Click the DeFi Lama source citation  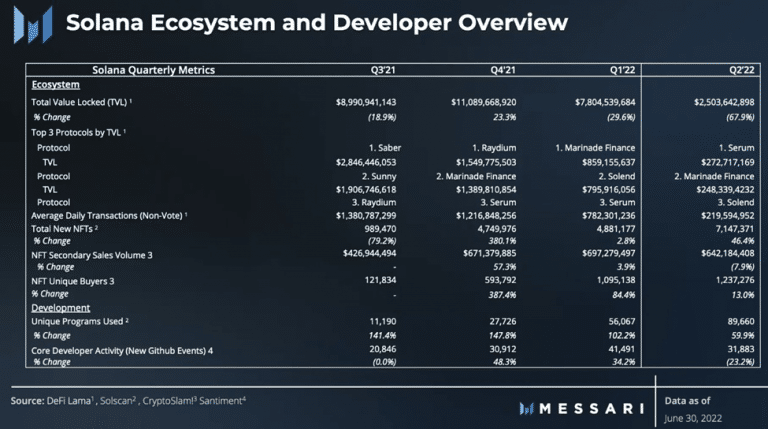70,401
